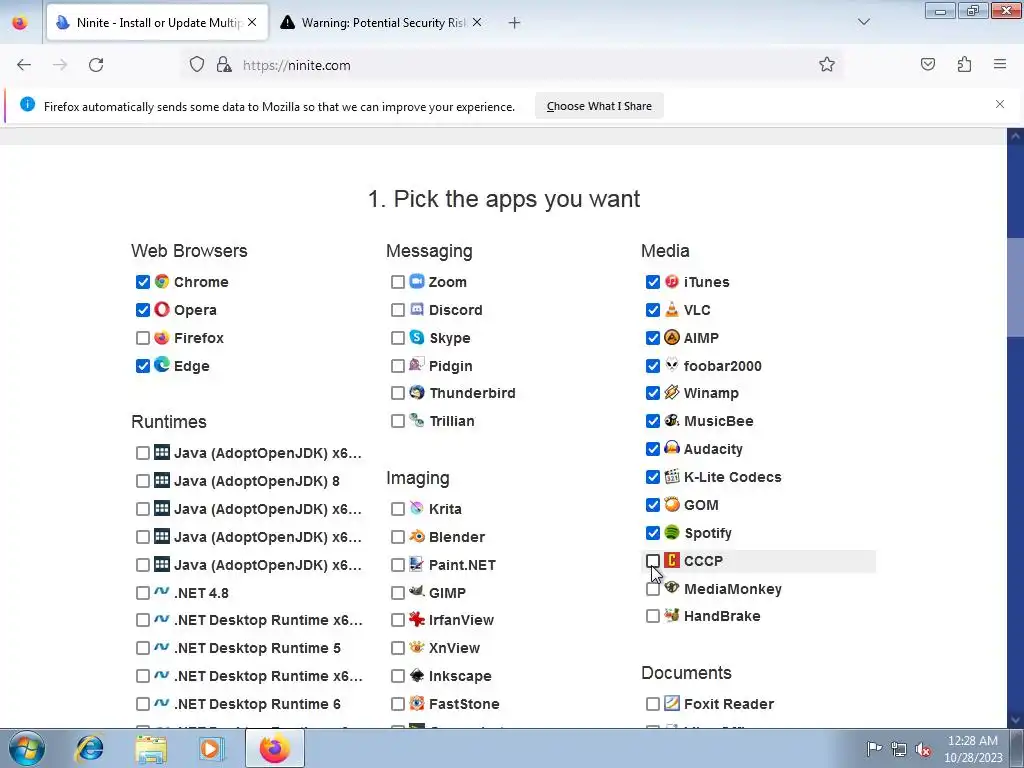Click the taskbar clock and date

972,749
